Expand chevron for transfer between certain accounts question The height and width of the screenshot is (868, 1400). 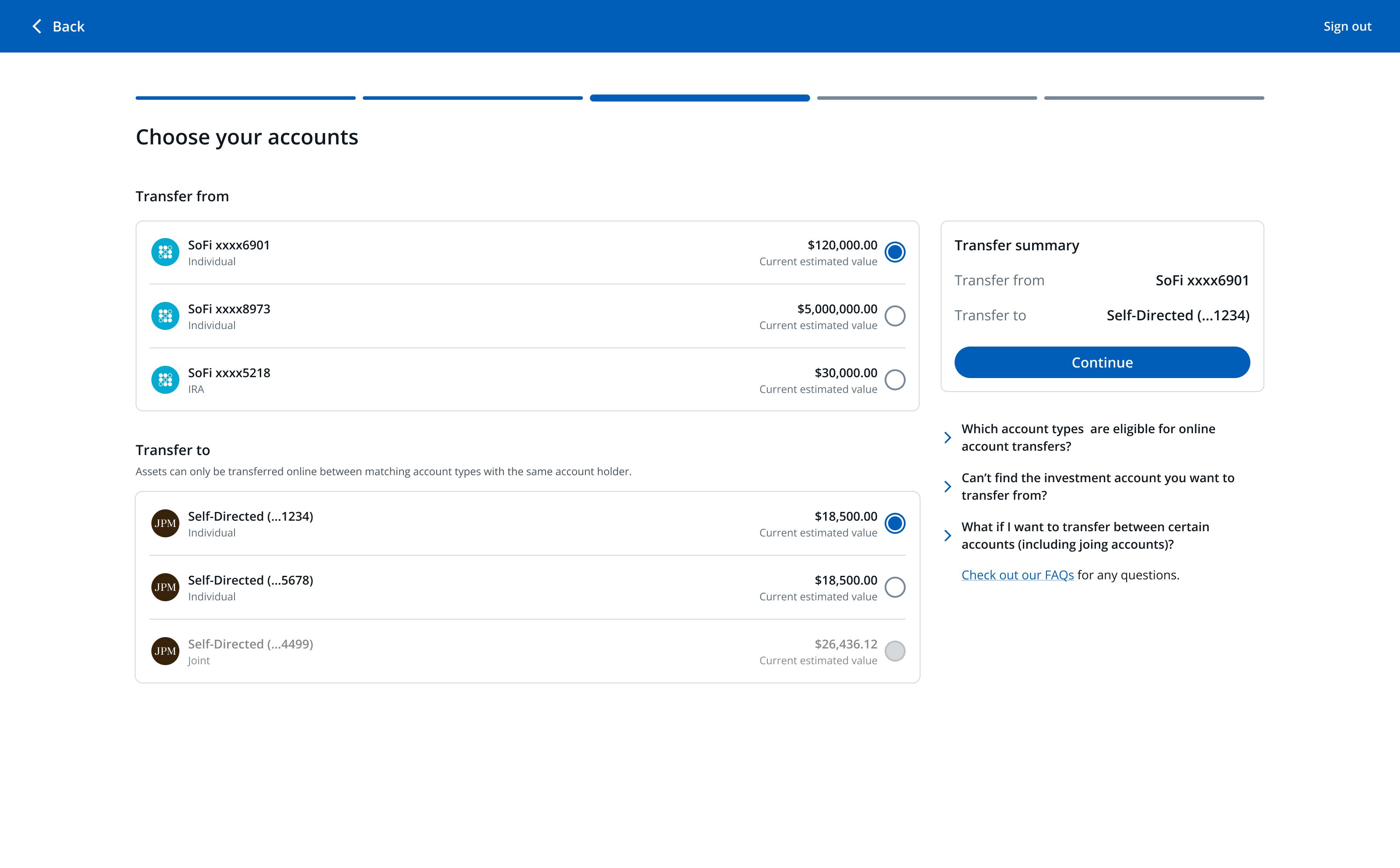[948, 536]
